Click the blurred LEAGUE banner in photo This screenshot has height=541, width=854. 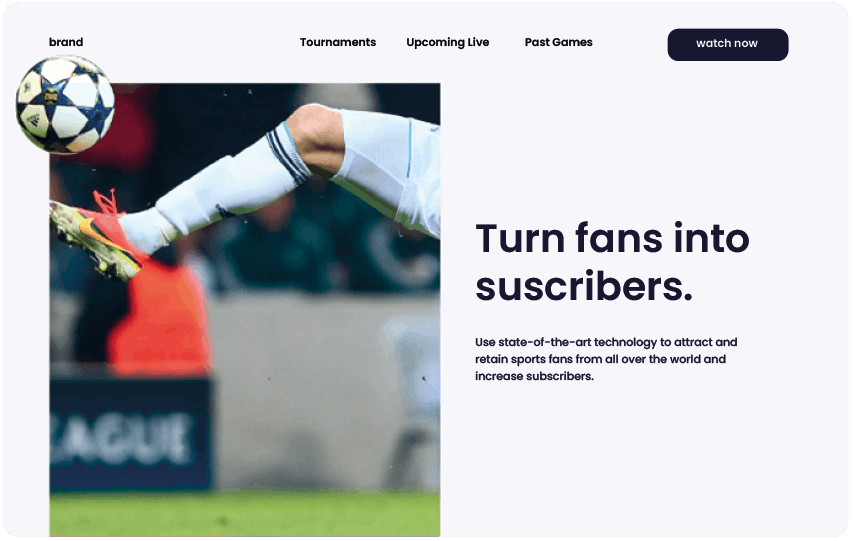[x=130, y=436]
